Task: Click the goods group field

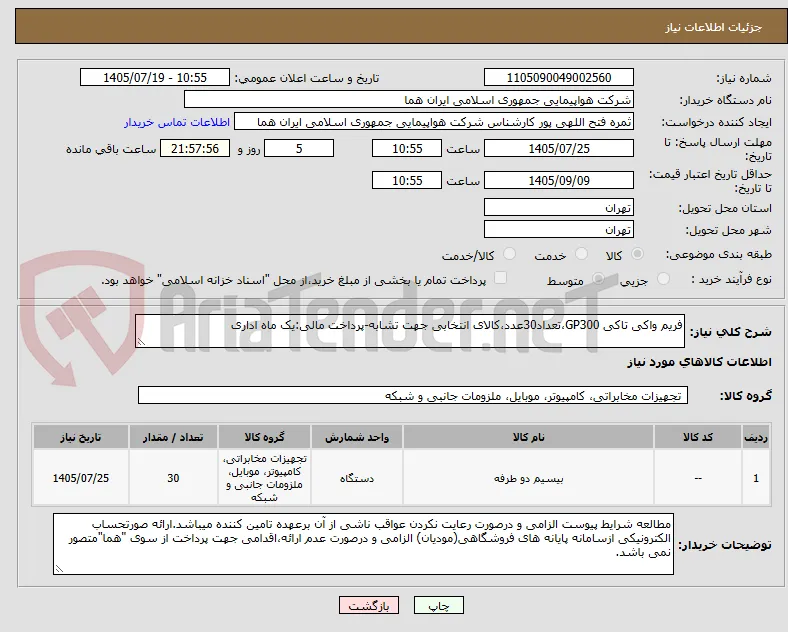Action: point(413,395)
